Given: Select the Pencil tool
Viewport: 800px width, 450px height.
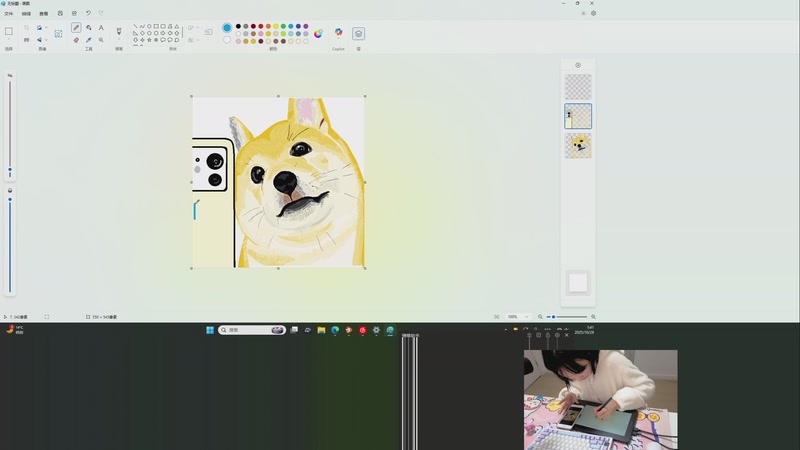Looking at the screenshot, I should [76, 28].
